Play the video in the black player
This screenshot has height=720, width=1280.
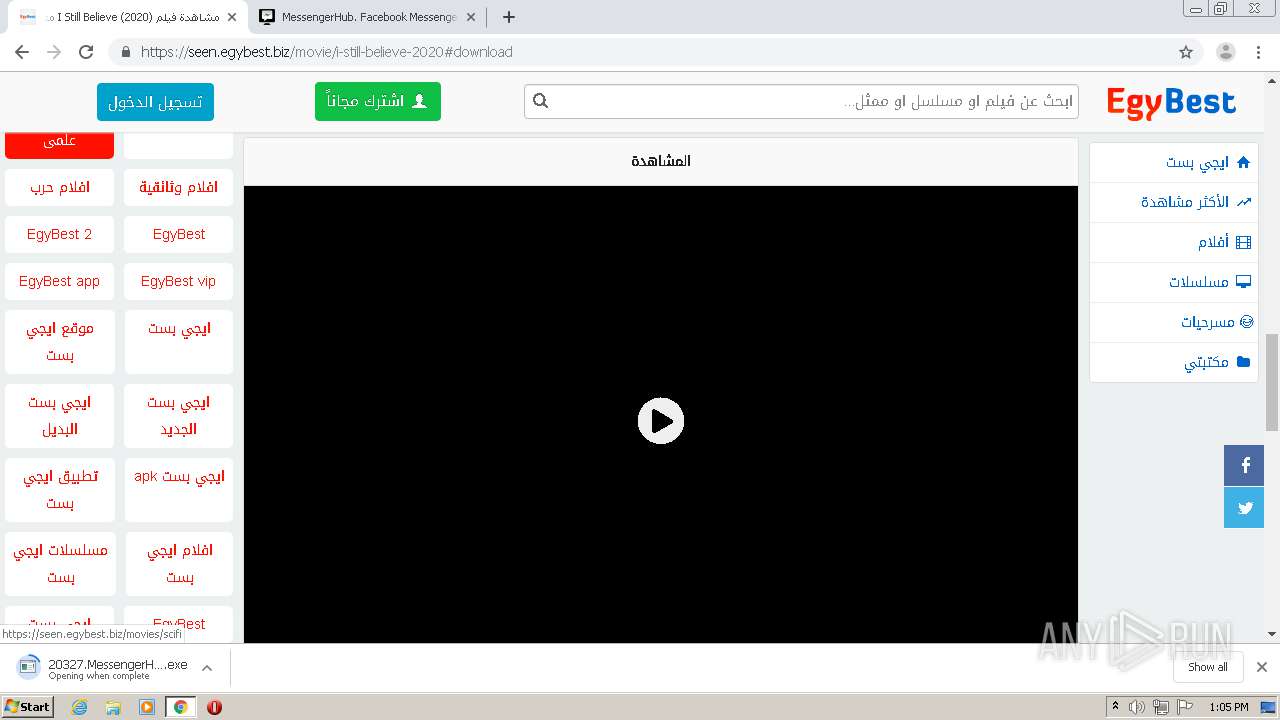pyautogui.click(x=661, y=421)
